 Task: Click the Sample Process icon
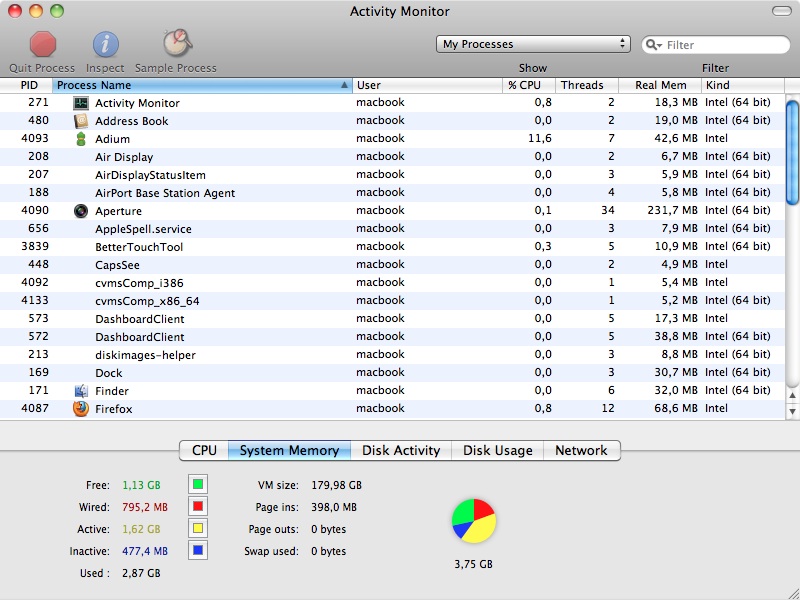click(x=176, y=44)
